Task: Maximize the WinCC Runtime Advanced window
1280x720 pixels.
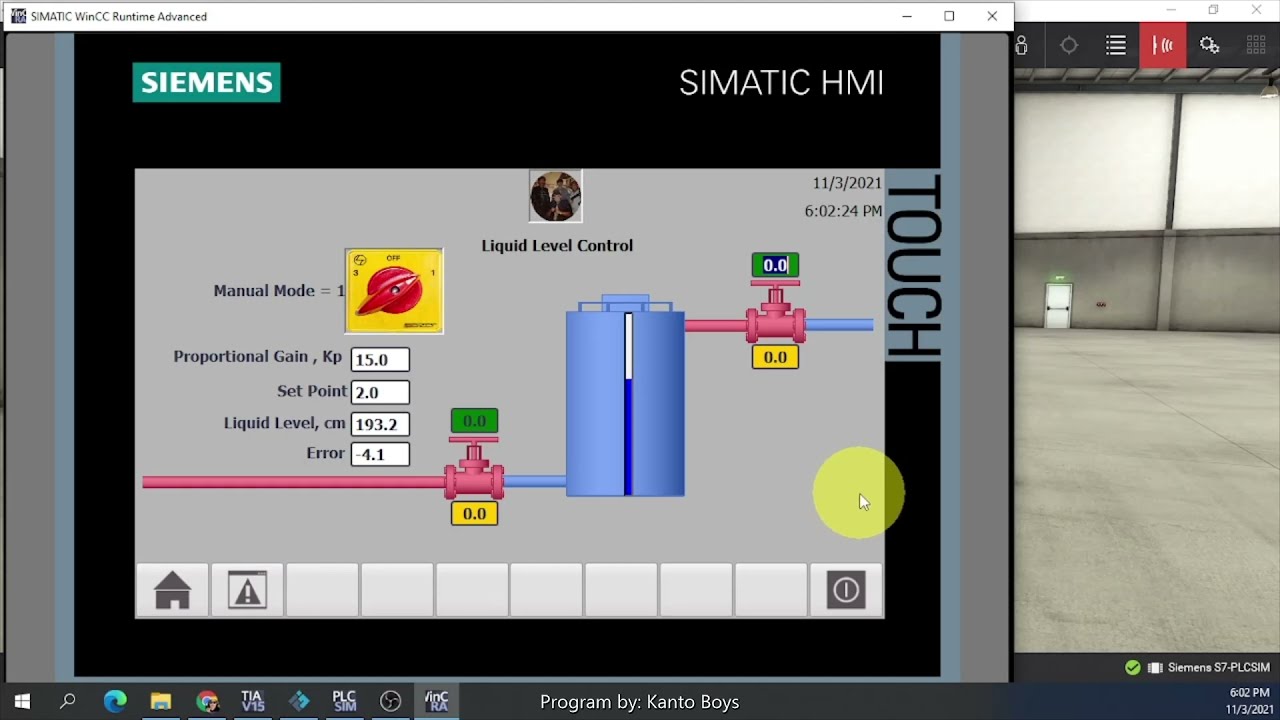Action: [949, 16]
